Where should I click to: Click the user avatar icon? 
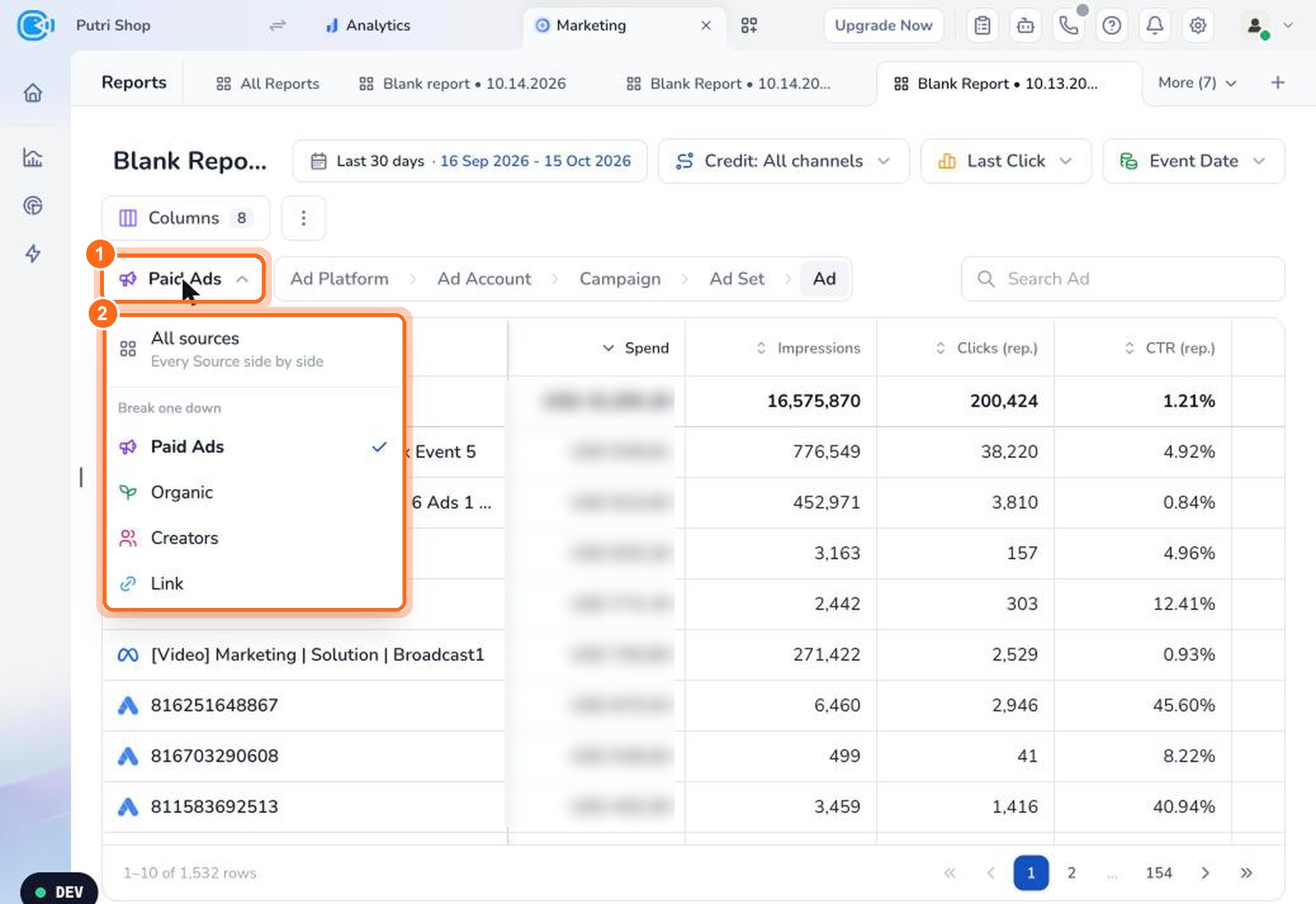click(x=1255, y=26)
